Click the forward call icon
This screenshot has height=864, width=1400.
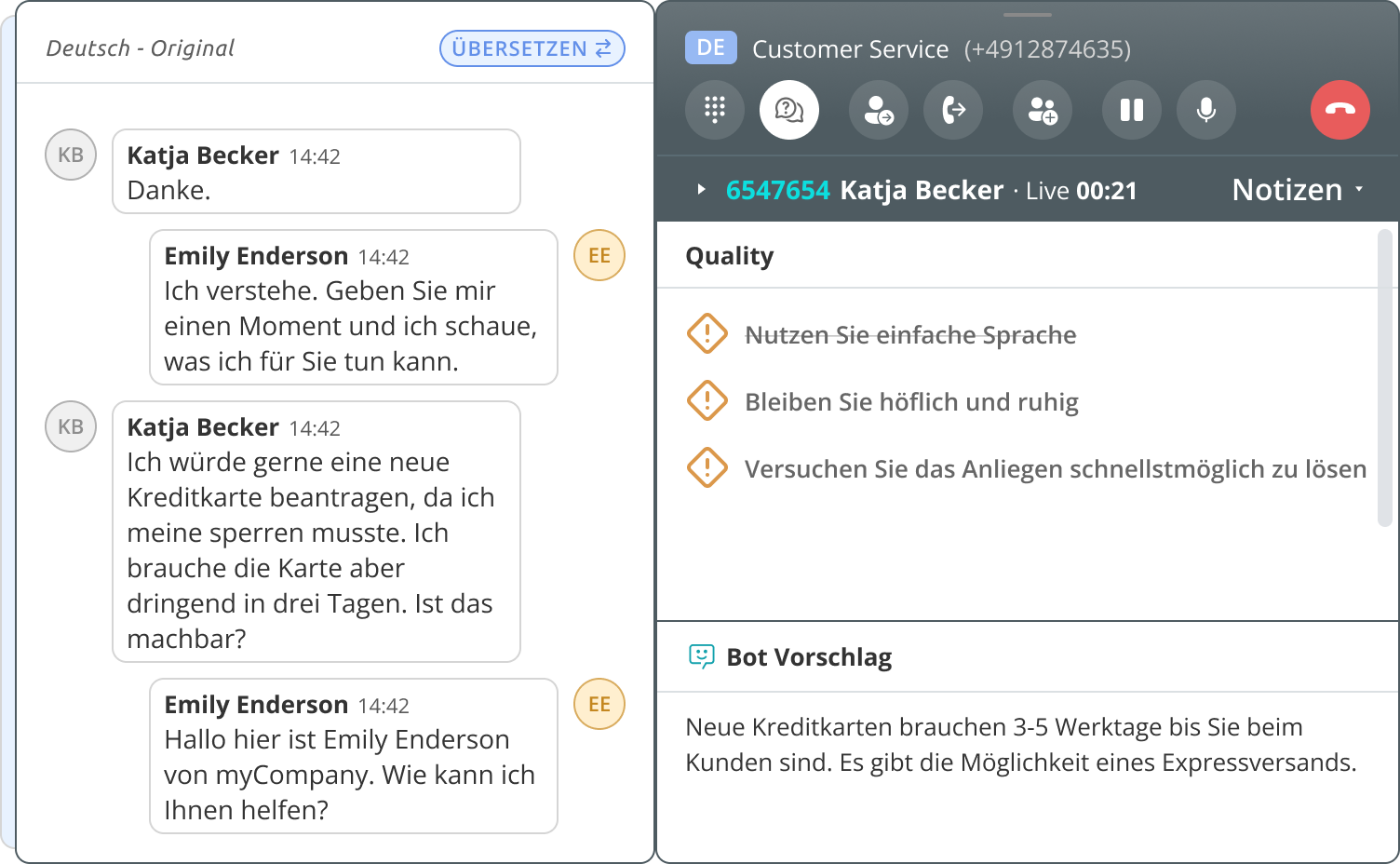pyautogui.click(x=952, y=110)
